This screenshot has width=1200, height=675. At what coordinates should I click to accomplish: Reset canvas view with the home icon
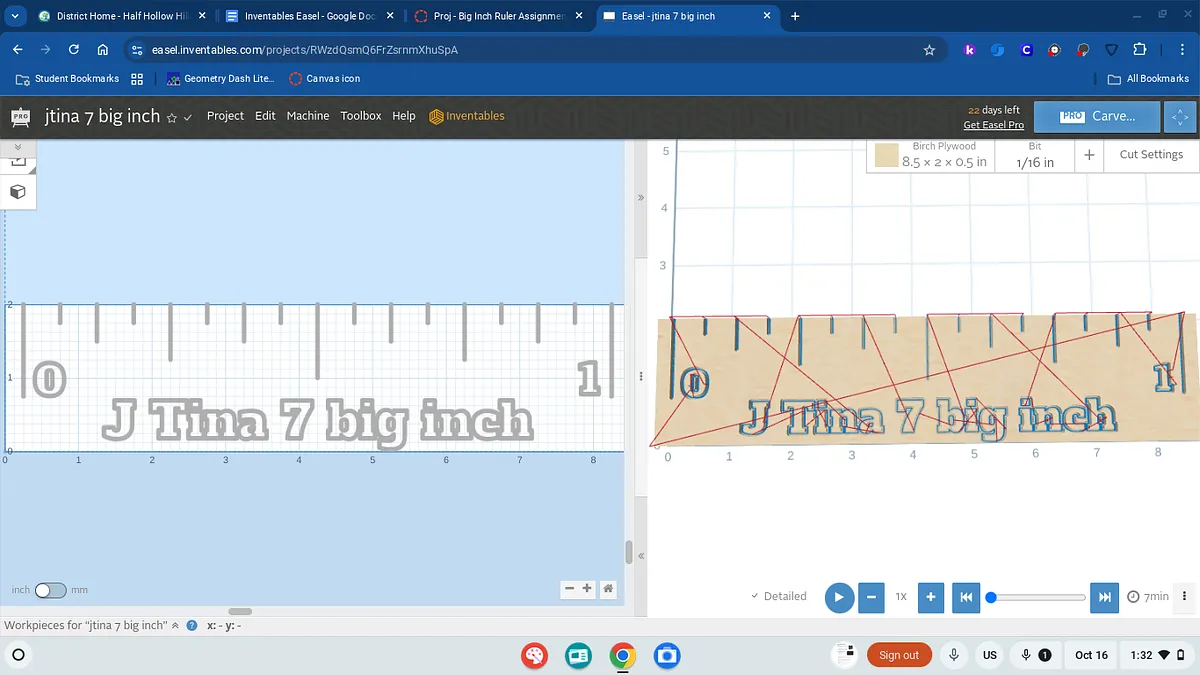click(x=608, y=589)
